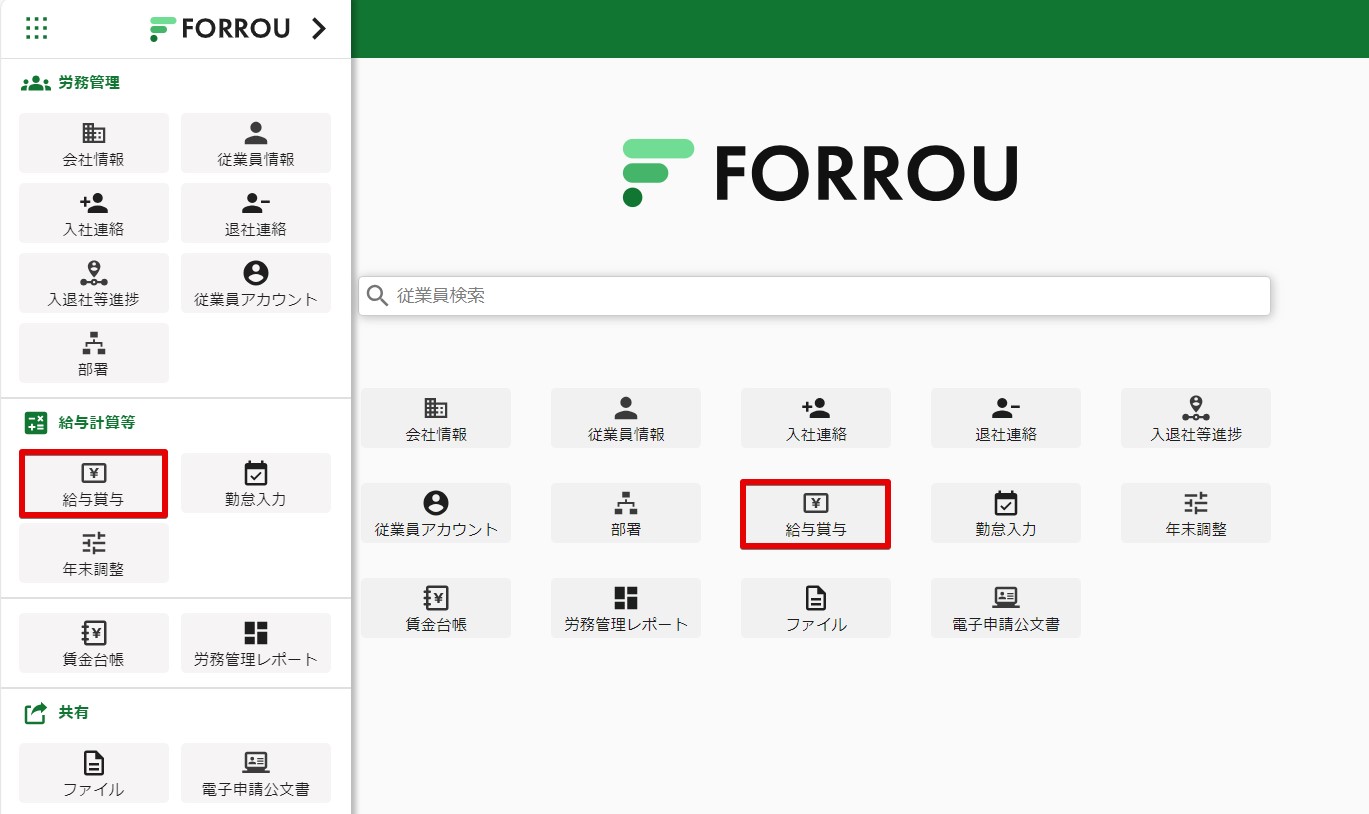
Task: Open 会社情報 tile on main dashboard
Action: tap(436, 418)
